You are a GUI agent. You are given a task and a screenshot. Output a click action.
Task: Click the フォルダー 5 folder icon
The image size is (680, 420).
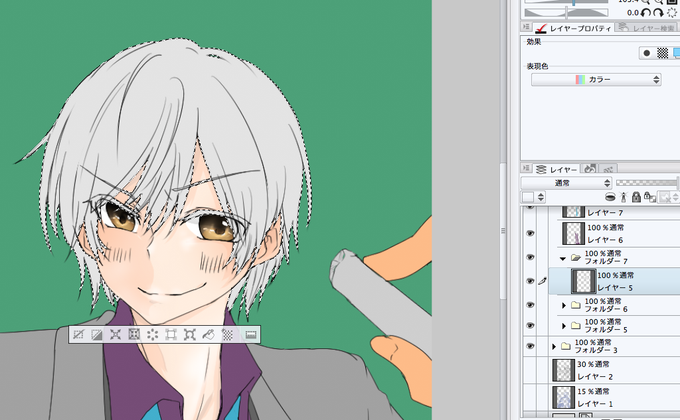pyautogui.click(x=575, y=325)
